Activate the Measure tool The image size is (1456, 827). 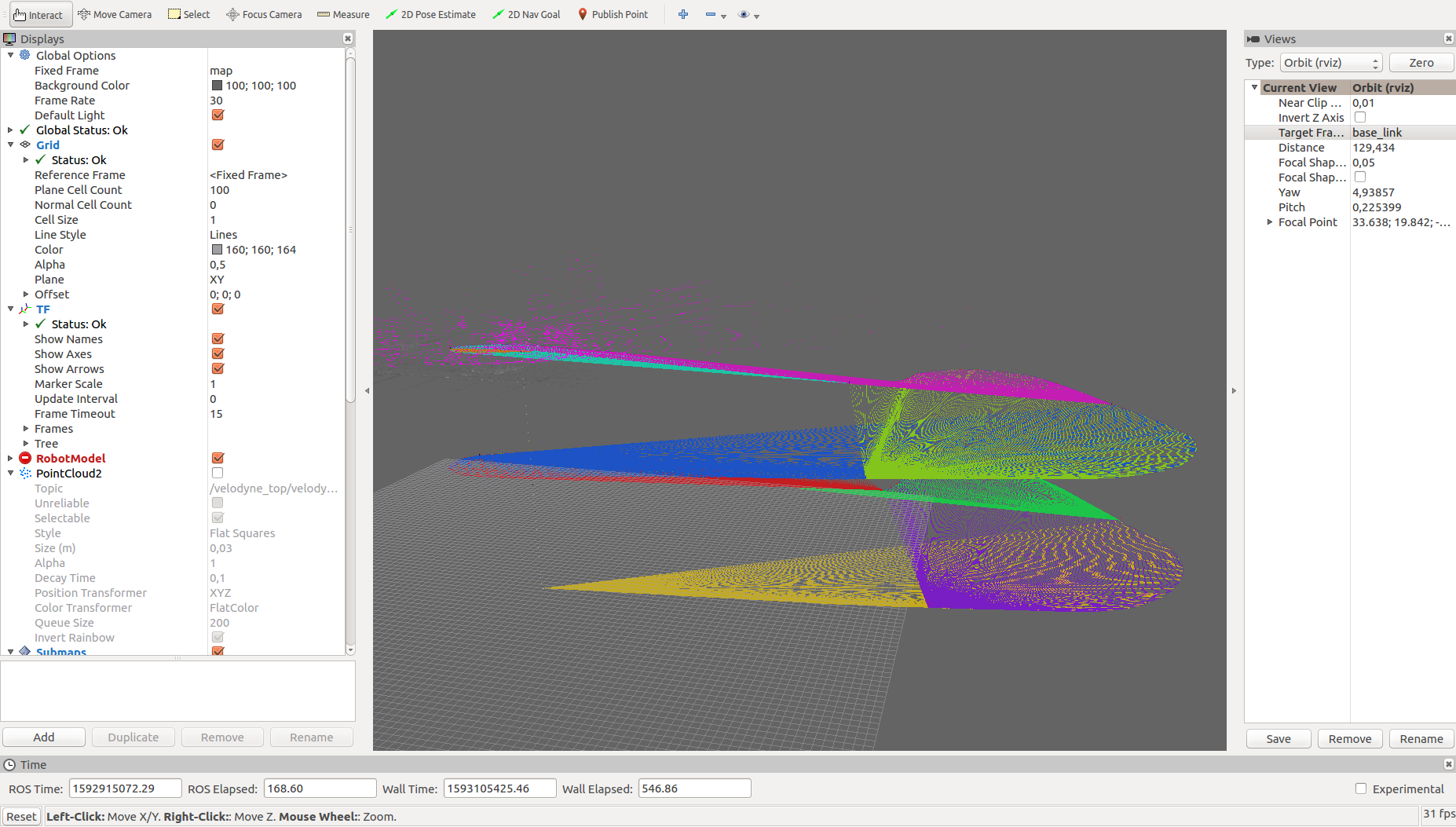point(342,14)
